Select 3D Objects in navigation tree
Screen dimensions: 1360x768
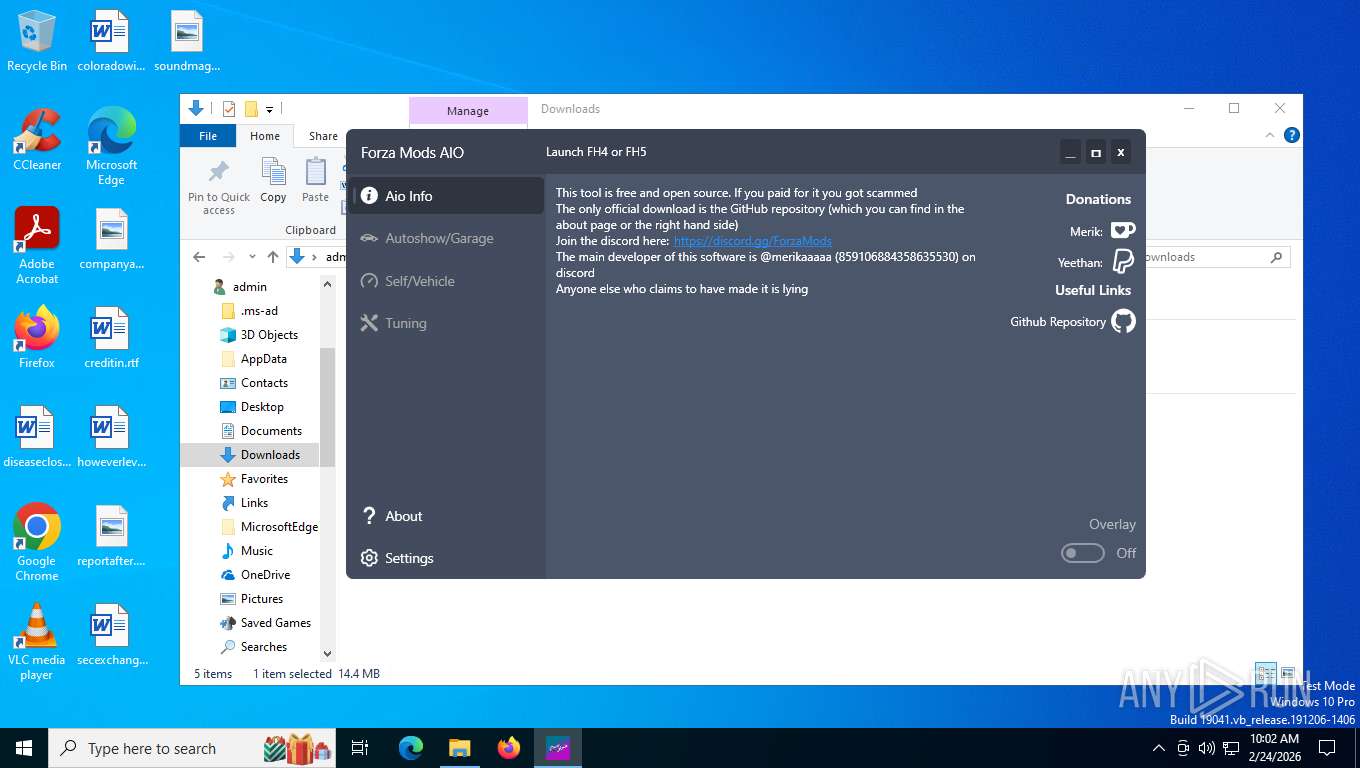pos(269,335)
